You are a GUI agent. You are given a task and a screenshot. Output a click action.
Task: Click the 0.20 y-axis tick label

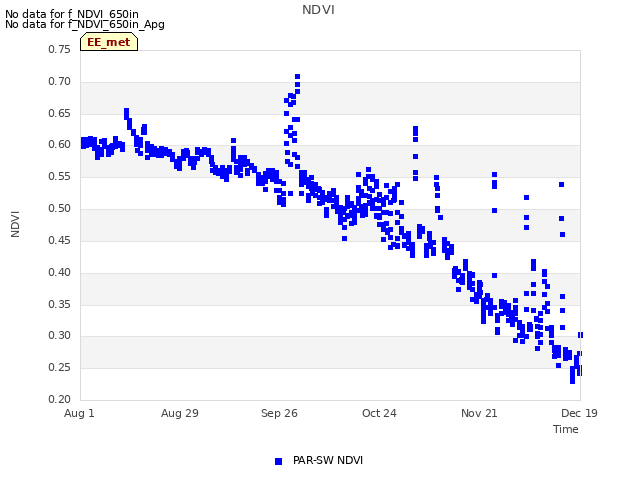pyautogui.click(x=60, y=399)
